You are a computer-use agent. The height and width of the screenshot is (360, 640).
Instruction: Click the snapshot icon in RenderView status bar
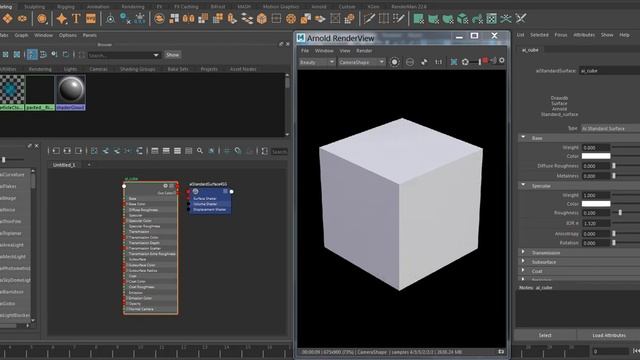tap(501, 351)
